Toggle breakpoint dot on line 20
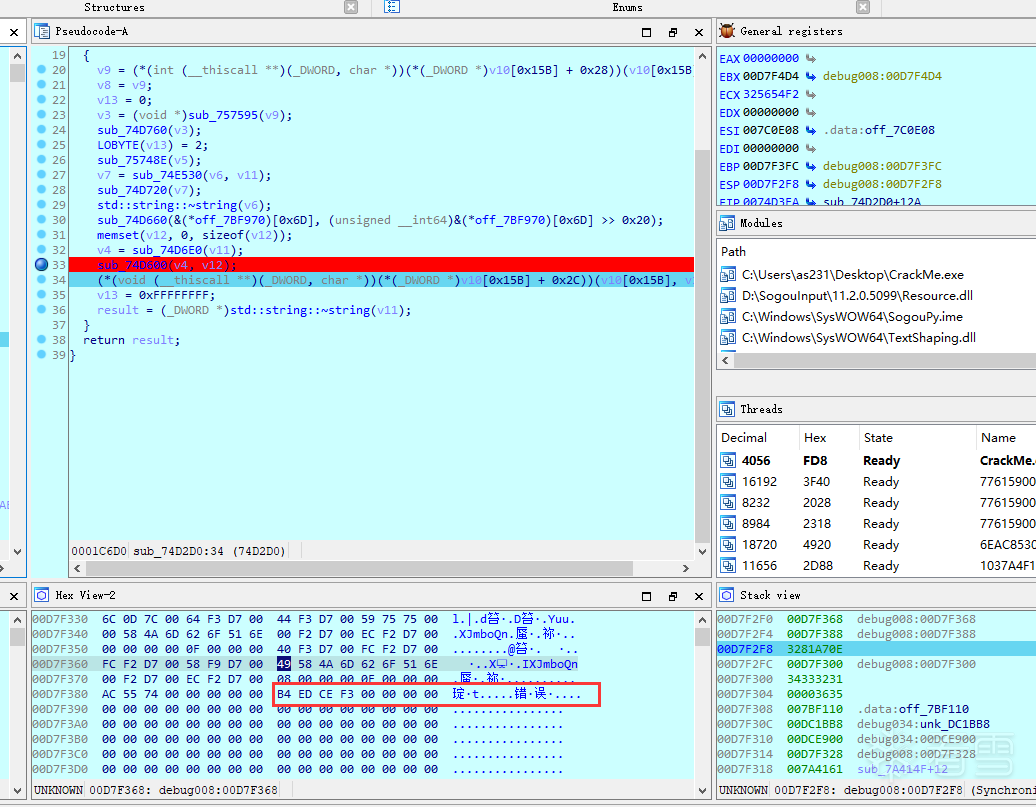 pyautogui.click(x=42, y=69)
